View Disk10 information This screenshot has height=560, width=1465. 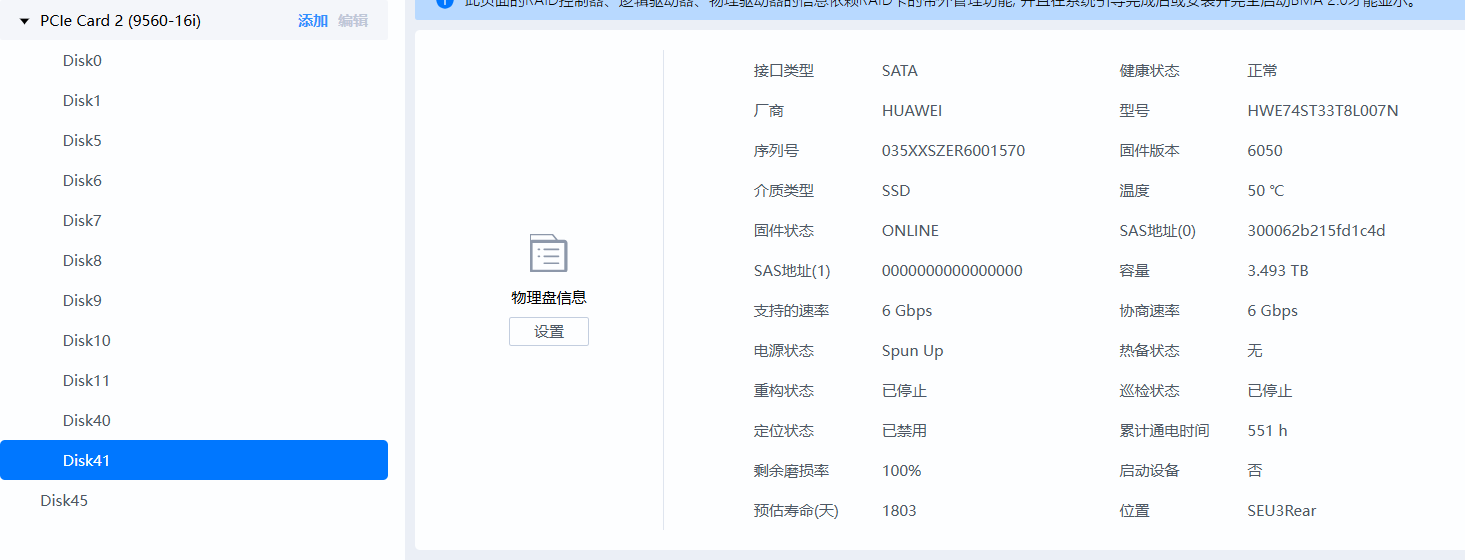point(86,341)
